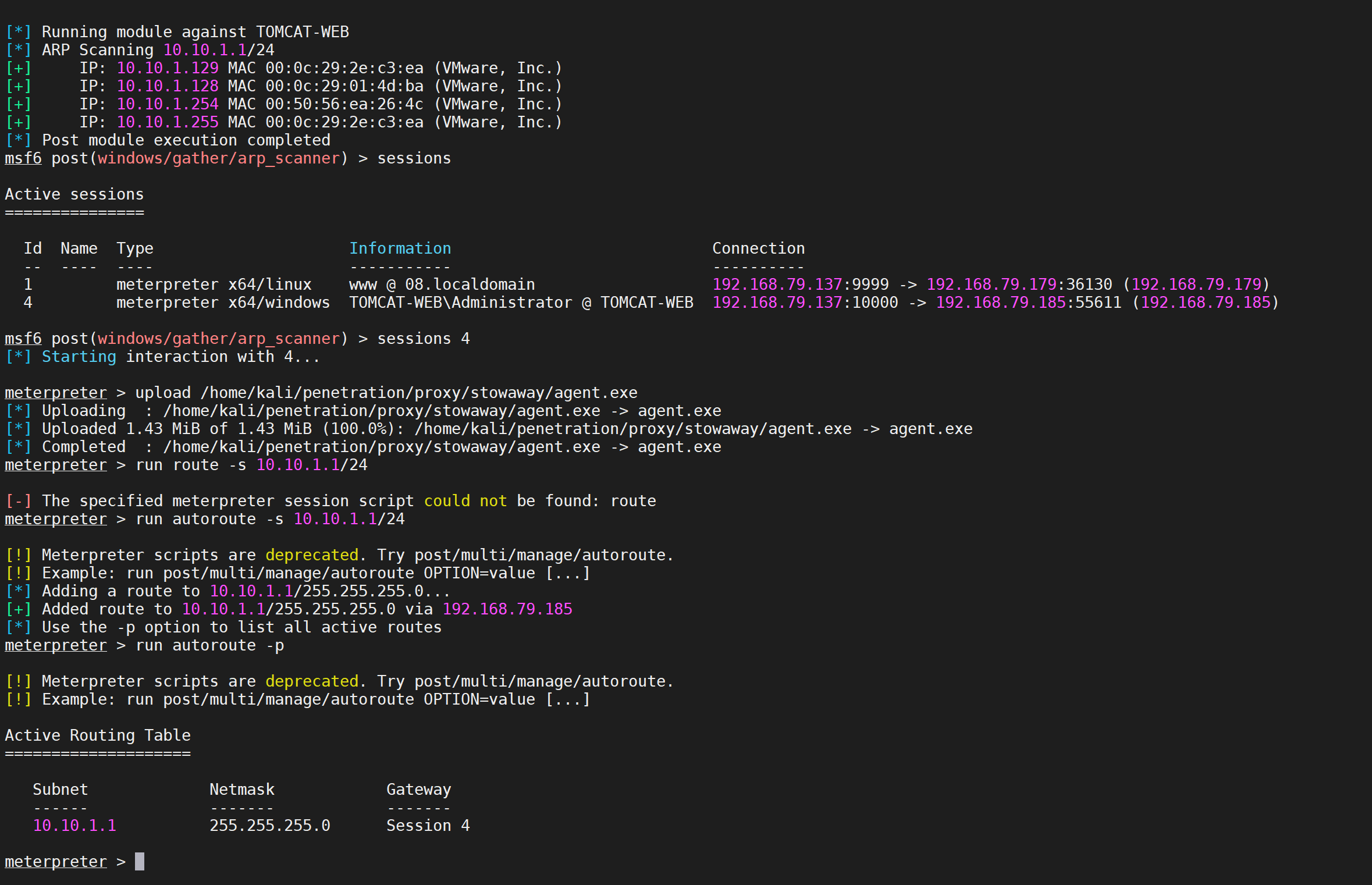The width and height of the screenshot is (1372, 885).
Task: Click the 192.168.79.185 gateway in the added route line
Action: coord(507,609)
